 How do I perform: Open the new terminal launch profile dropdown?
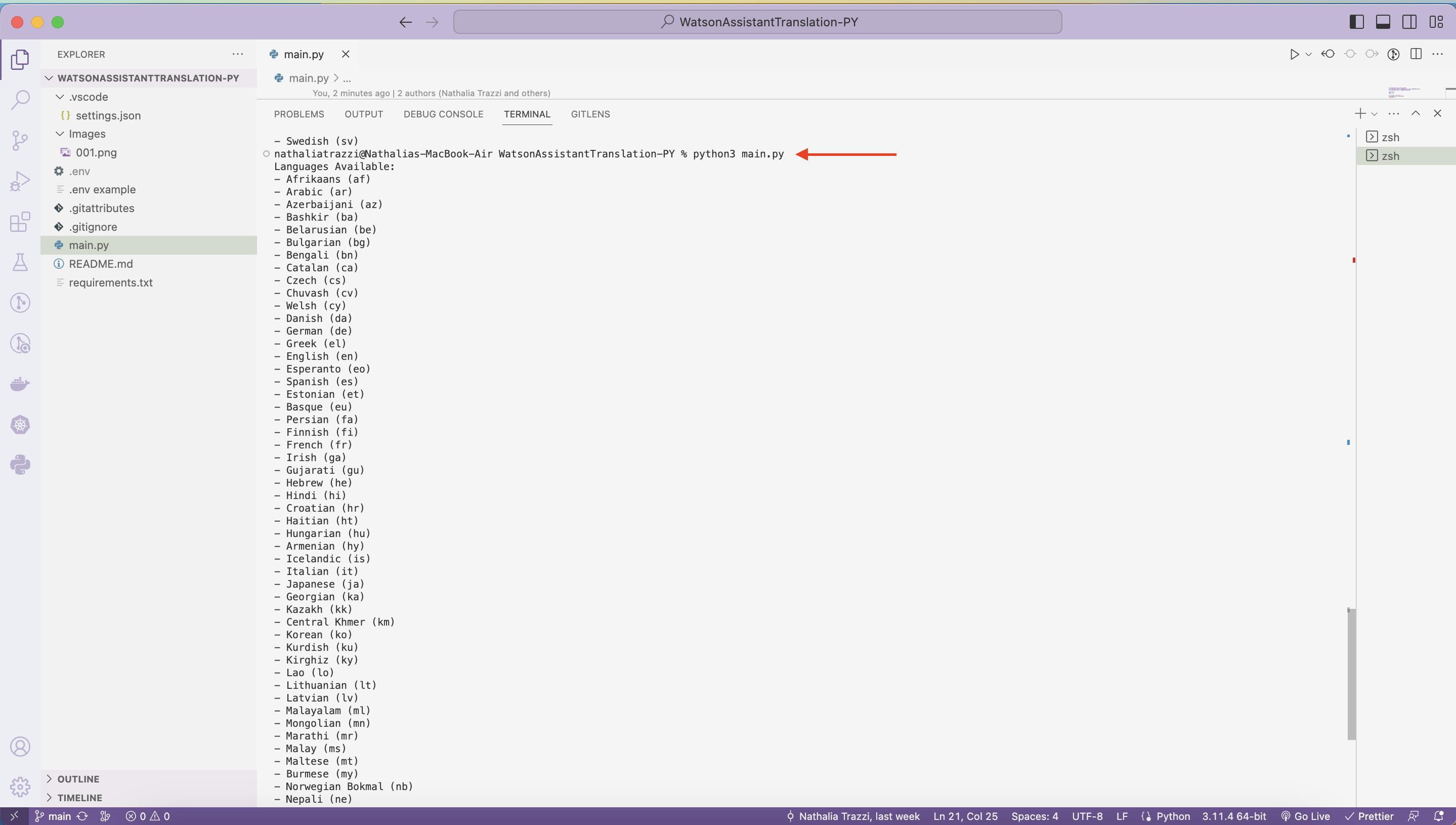pos(1375,114)
